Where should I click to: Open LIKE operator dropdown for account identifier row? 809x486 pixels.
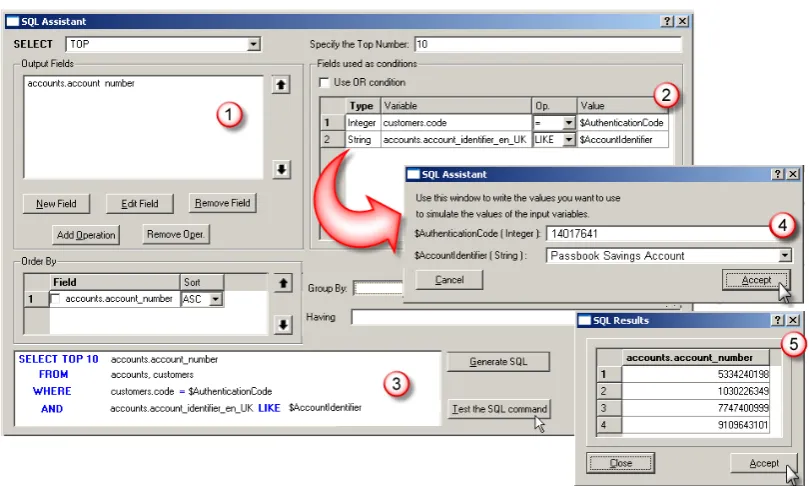tap(568, 140)
